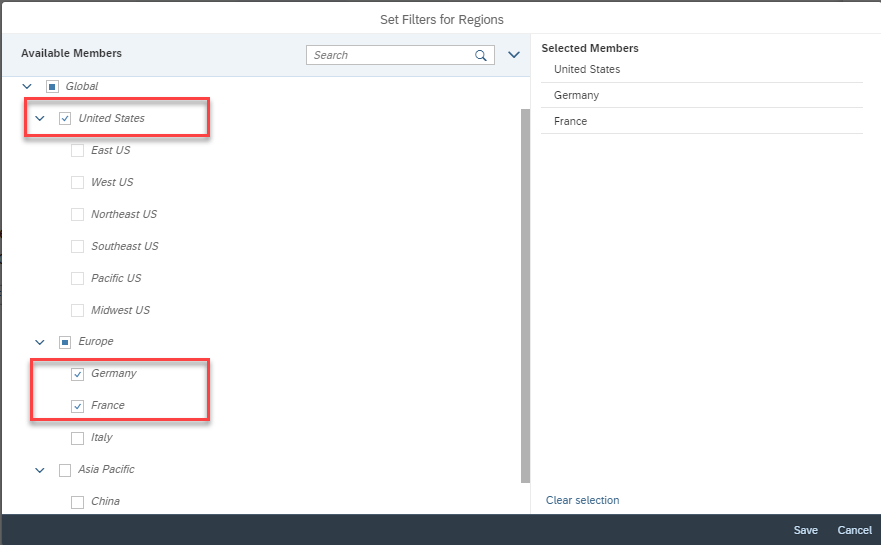Viewport: 881px width, 545px height.
Task: Toggle the Global checkbox
Action: pos(52,87)
